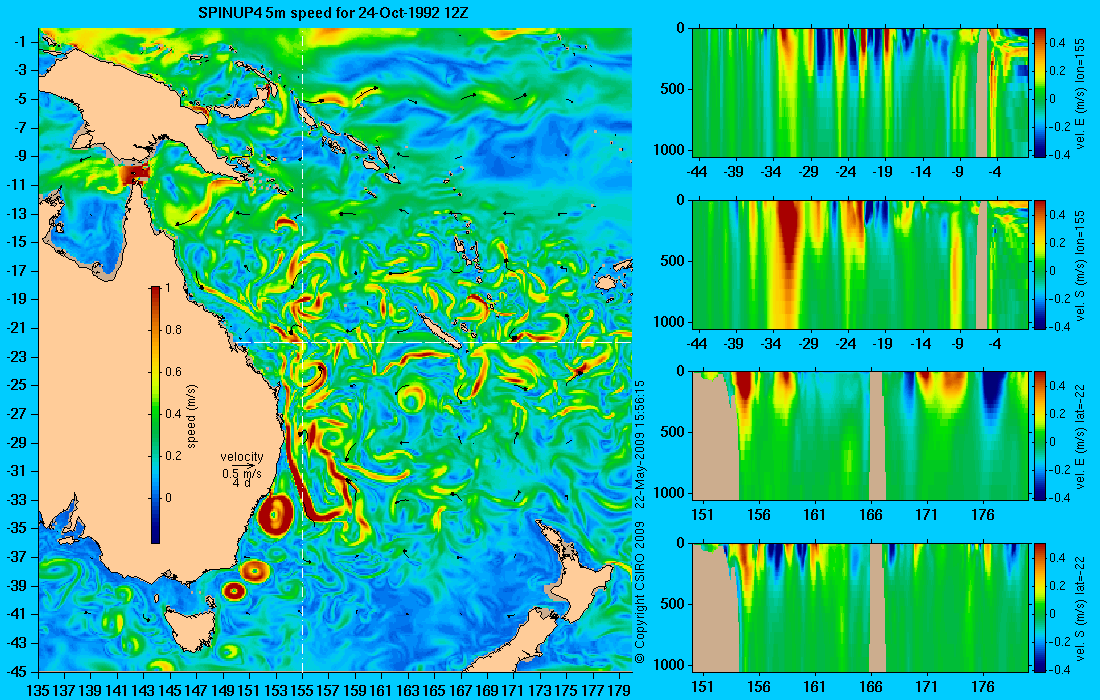Click the '22-May-2009 15:56:15' timestamp
1100x700 pixels.
640,444
